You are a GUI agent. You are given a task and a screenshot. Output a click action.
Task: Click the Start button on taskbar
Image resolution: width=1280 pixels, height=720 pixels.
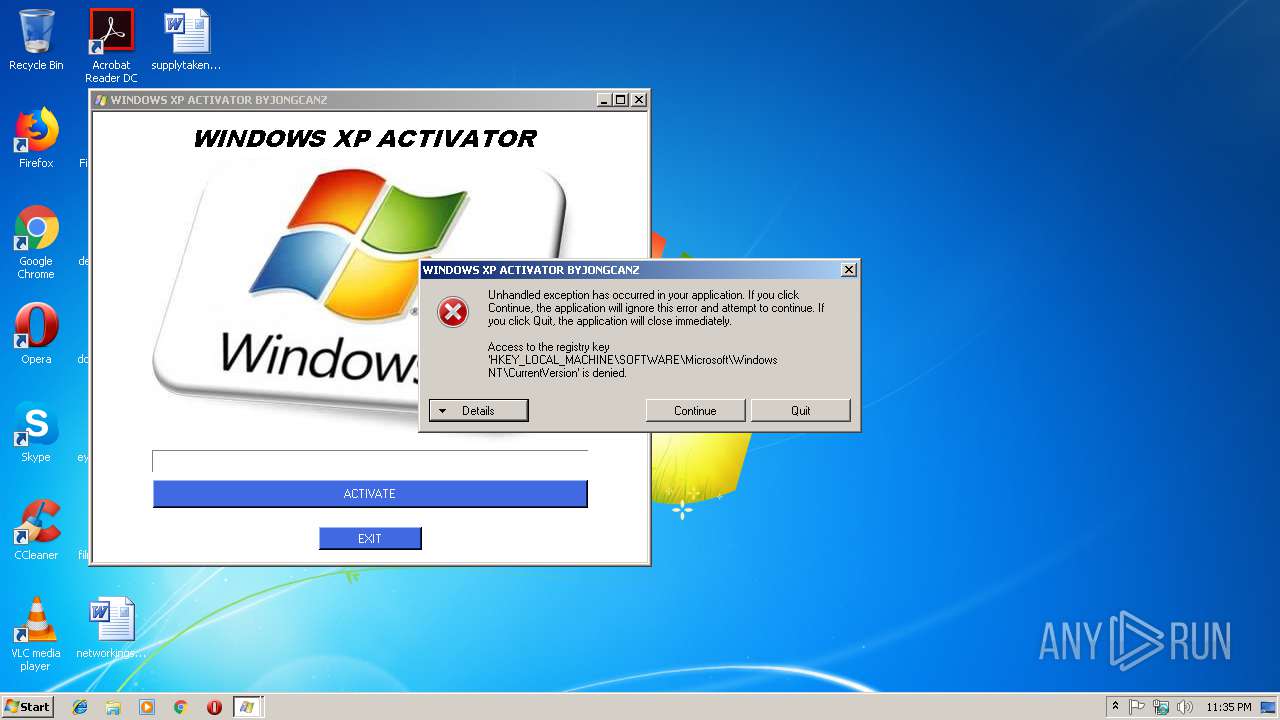(27, 707)
